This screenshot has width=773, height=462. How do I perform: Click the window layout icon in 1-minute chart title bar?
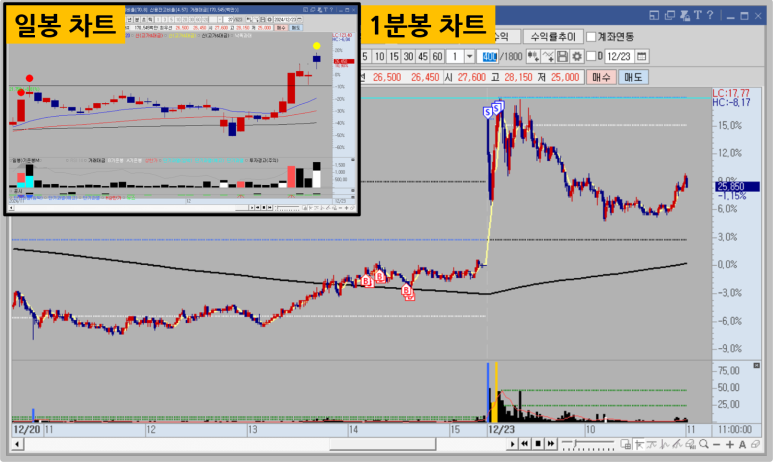pos(654,15)
